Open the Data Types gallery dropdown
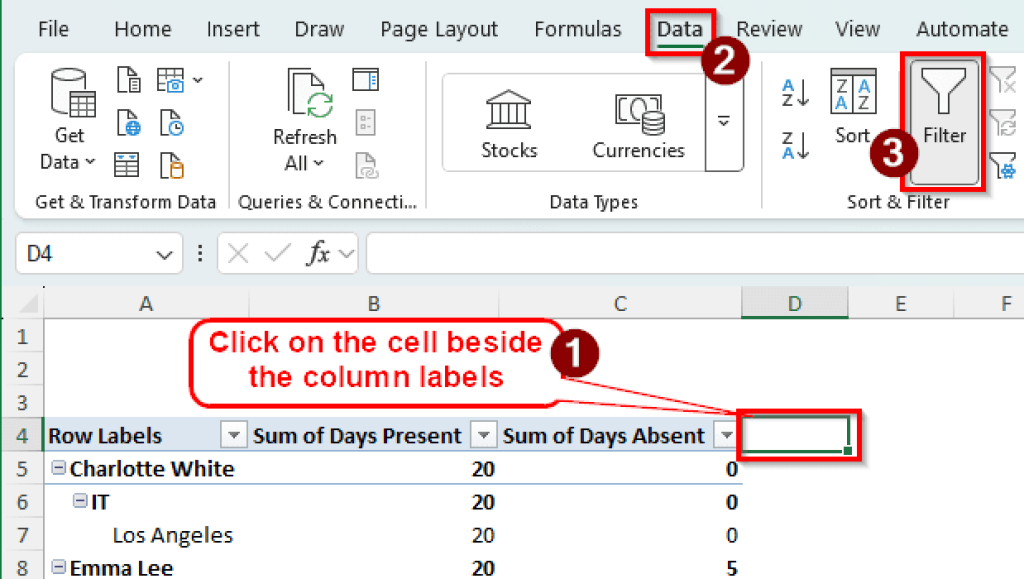The height and width of the screenshot is (579, 1024). coord(722,122)
